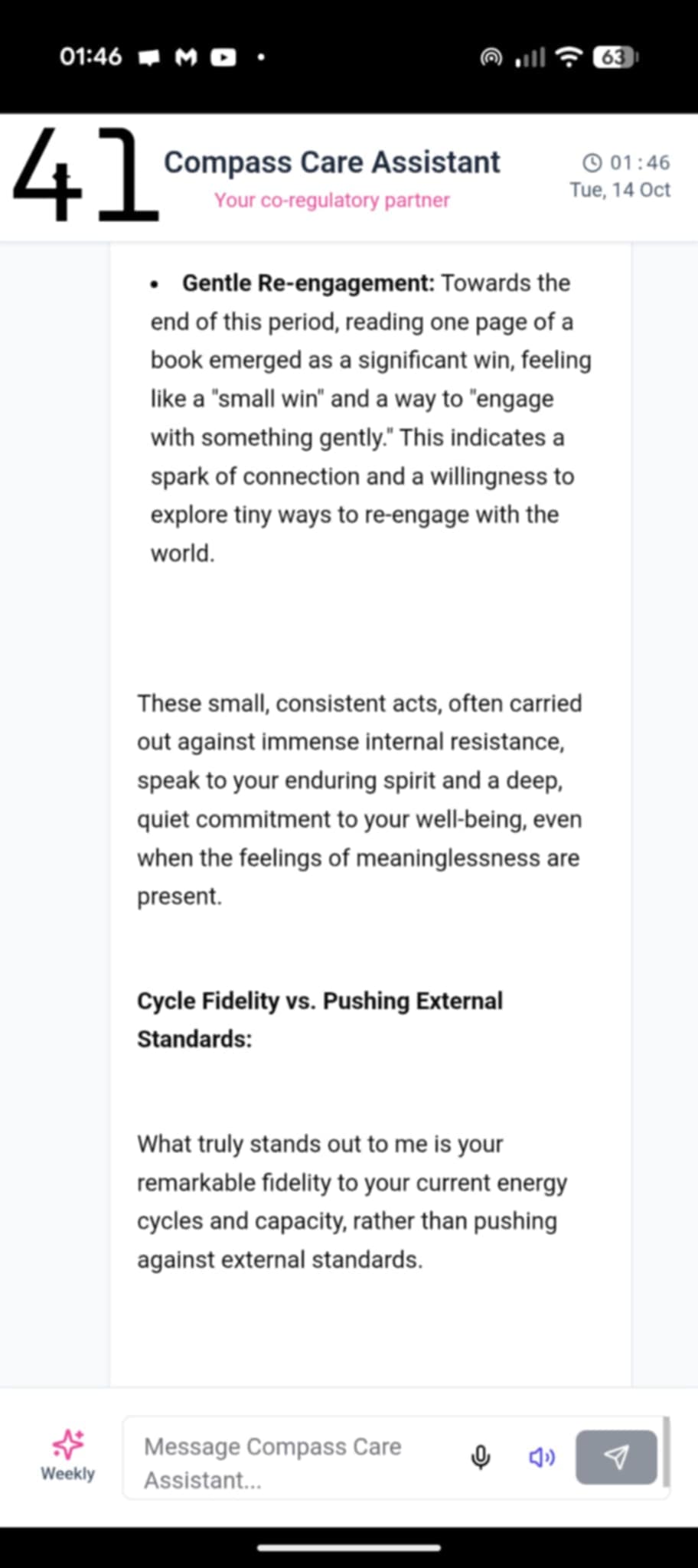Tap the message notification icon in status bar
Screen dimensions: 698x1568
pos(149,57)
